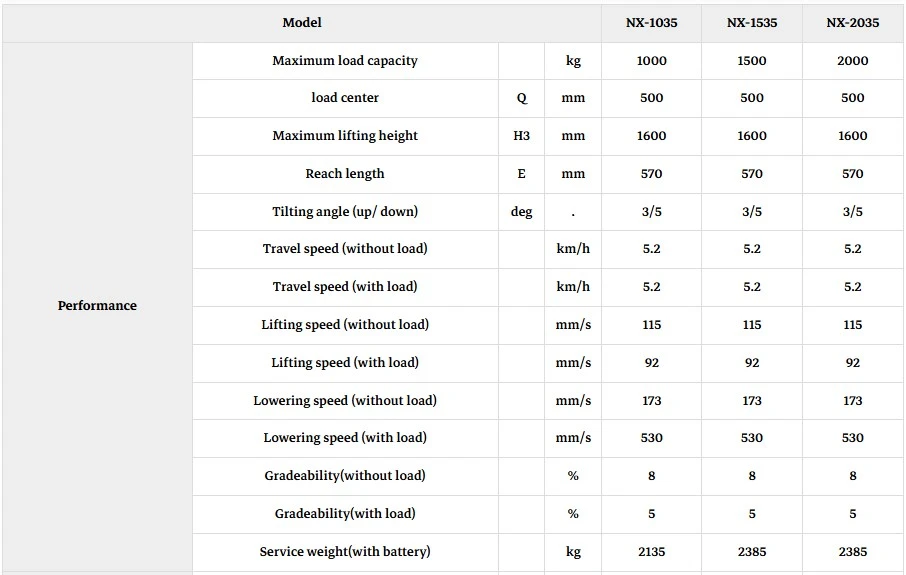
Task: Select the NX-1035 column header
Action: (x=651, y=23)
